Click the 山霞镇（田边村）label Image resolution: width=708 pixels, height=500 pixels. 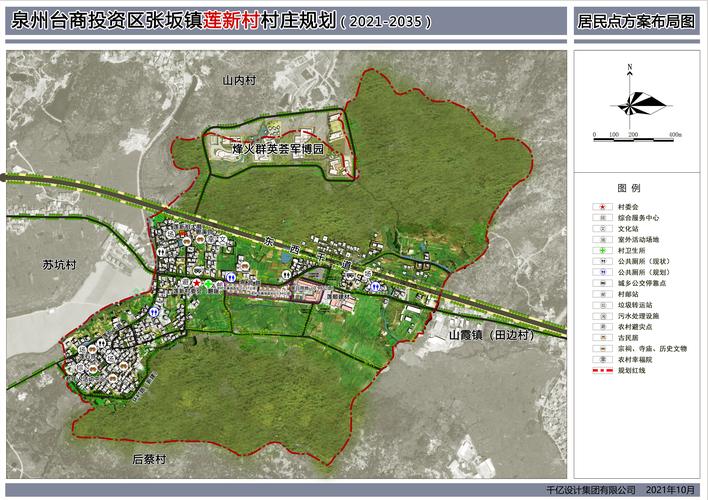[491, 336]
